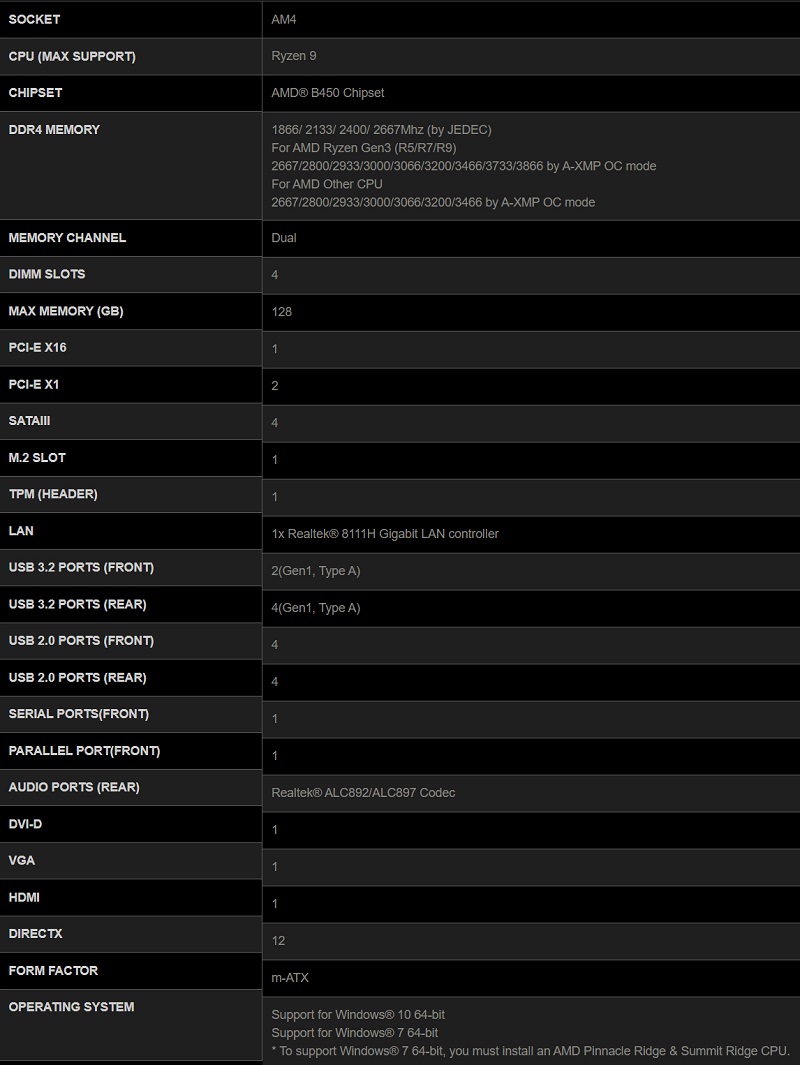The image size is (800, 1065).
Task: Click the Dual memory channel value
Action: [284, 238]
